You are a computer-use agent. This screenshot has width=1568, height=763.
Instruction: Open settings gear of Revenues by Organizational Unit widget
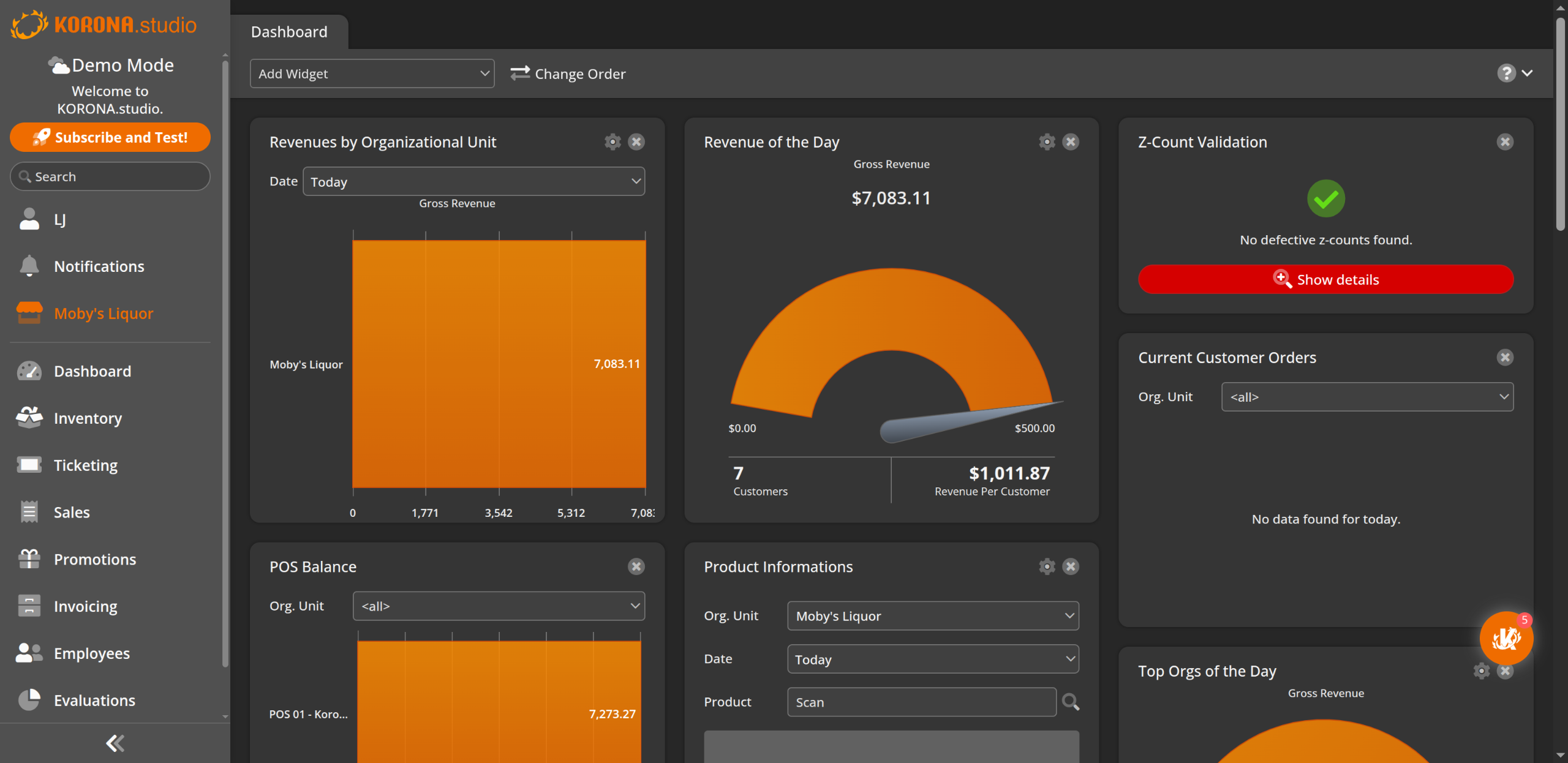coord(612,142)
